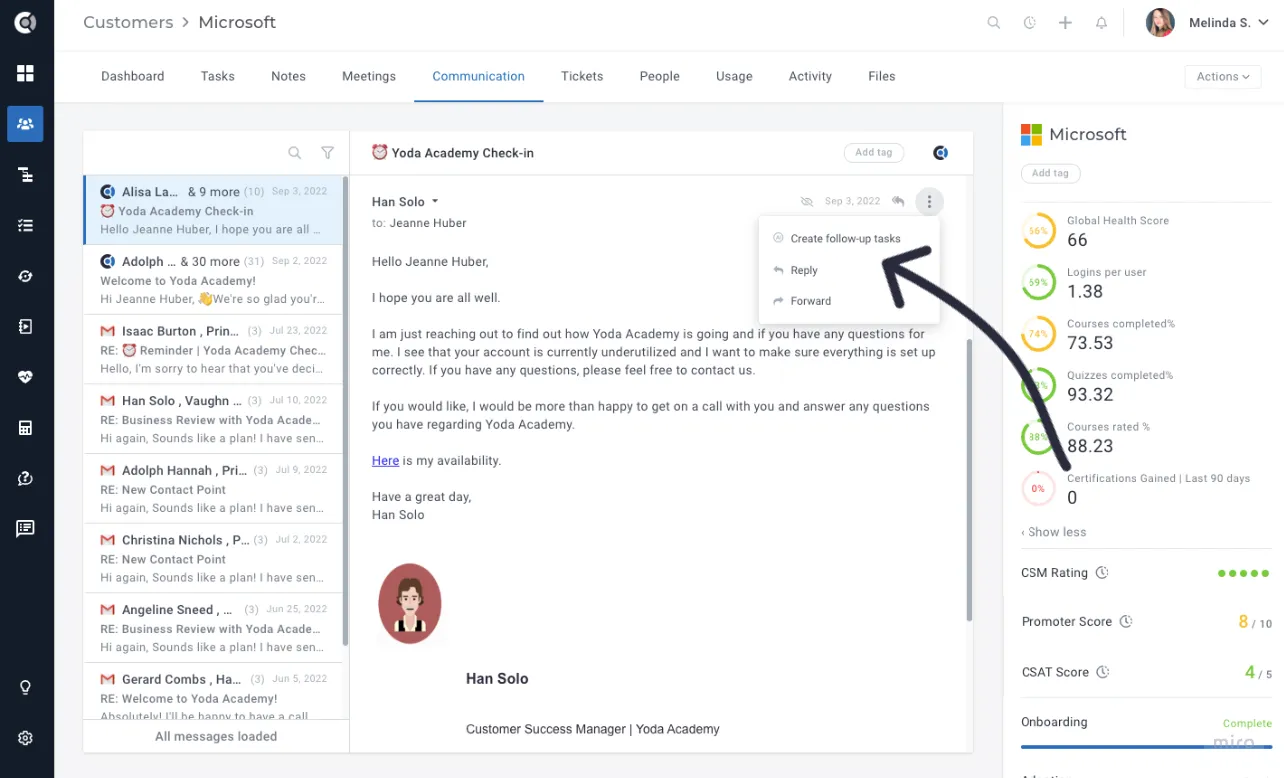Open the Isaac Burton email thread
The height and width of the screenshot is (778, 1284).
pos(213,350)
